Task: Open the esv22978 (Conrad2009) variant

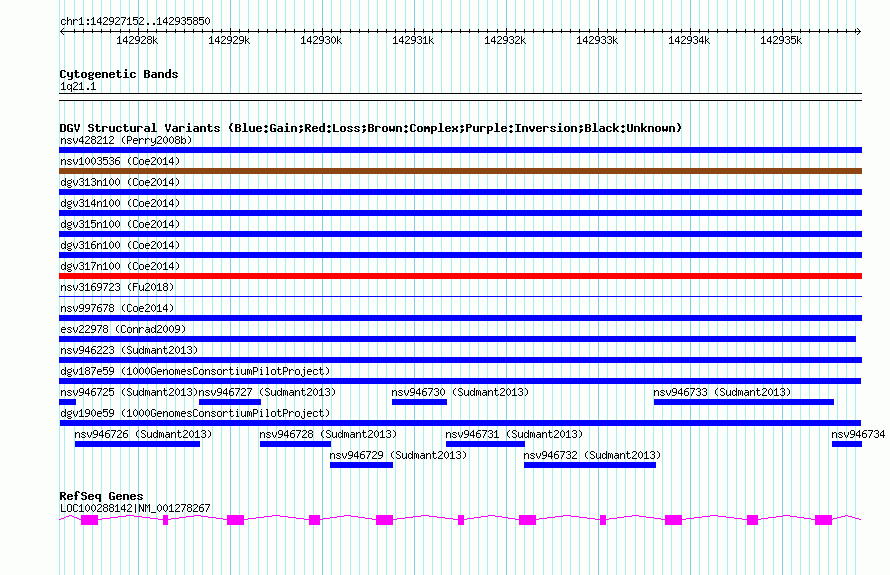Action: pos(123,329)
